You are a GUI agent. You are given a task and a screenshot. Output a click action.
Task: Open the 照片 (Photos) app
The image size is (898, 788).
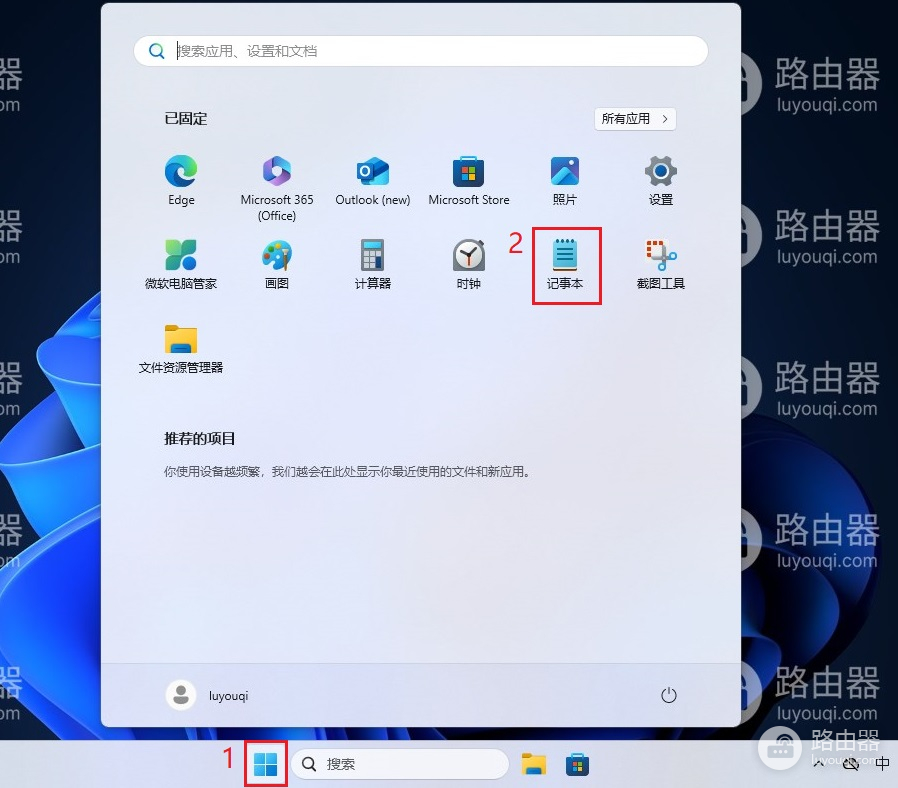(x=565, y=180)
